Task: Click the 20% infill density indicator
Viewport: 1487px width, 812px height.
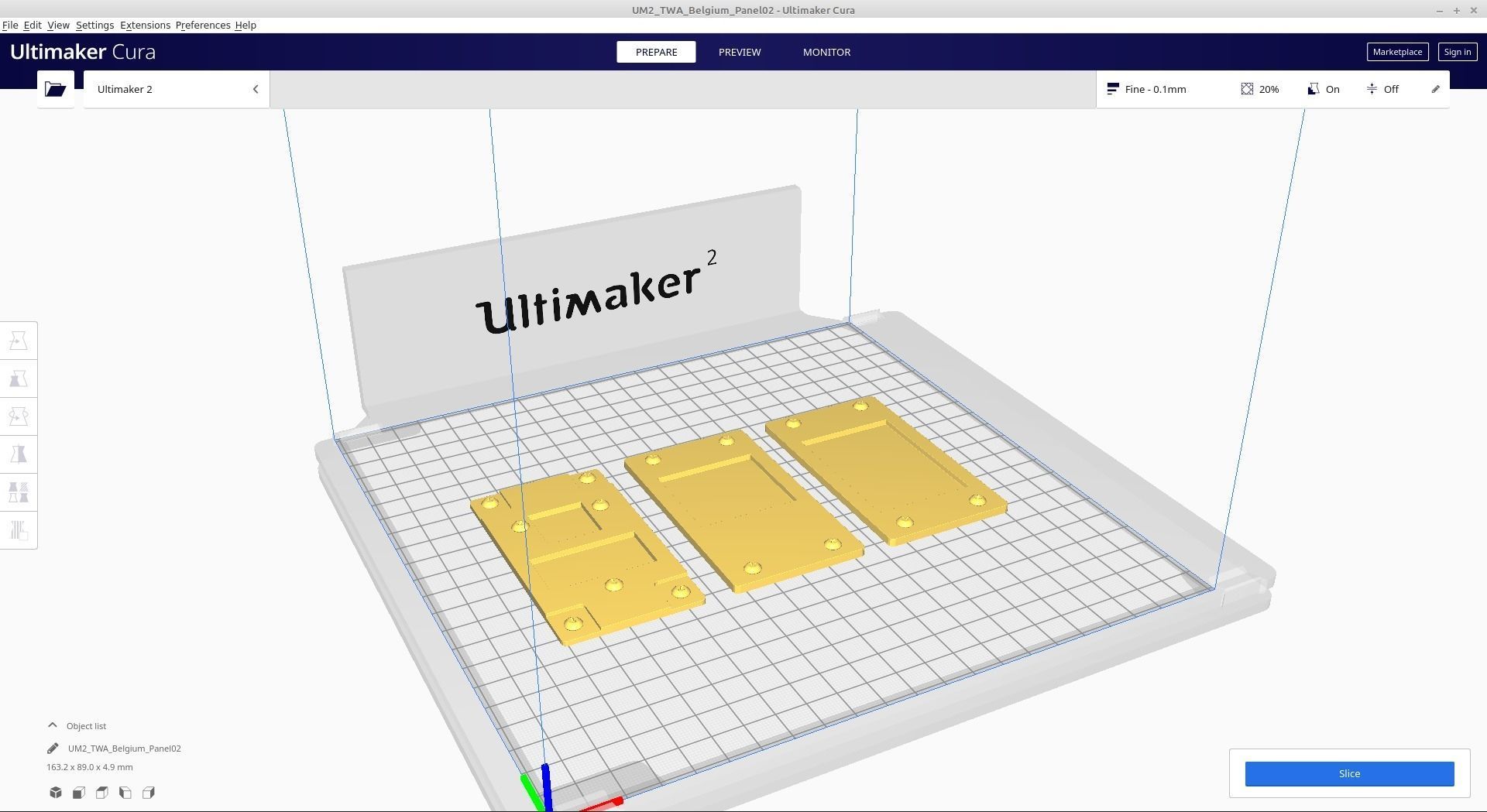Action: [x=1260, y=89]
